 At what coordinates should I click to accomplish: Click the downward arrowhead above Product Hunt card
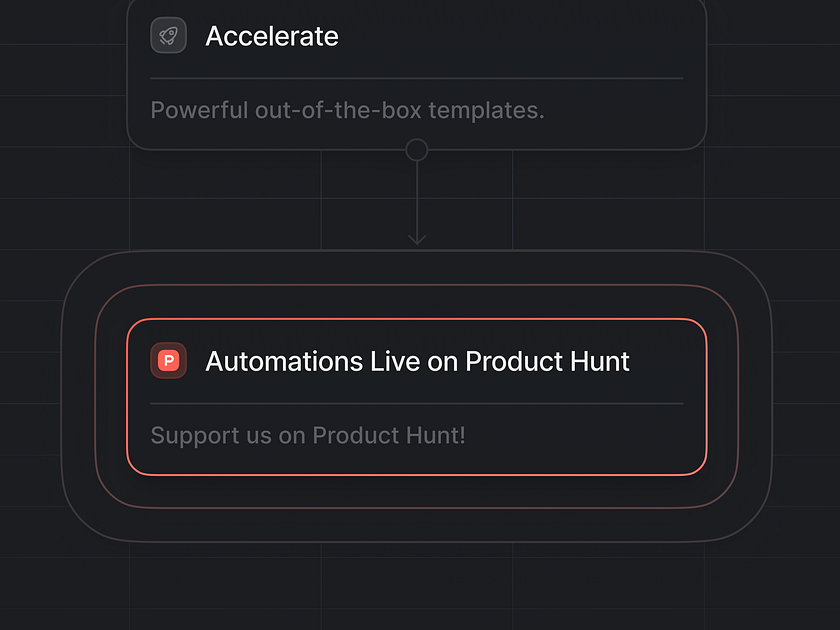click(417, 239)
